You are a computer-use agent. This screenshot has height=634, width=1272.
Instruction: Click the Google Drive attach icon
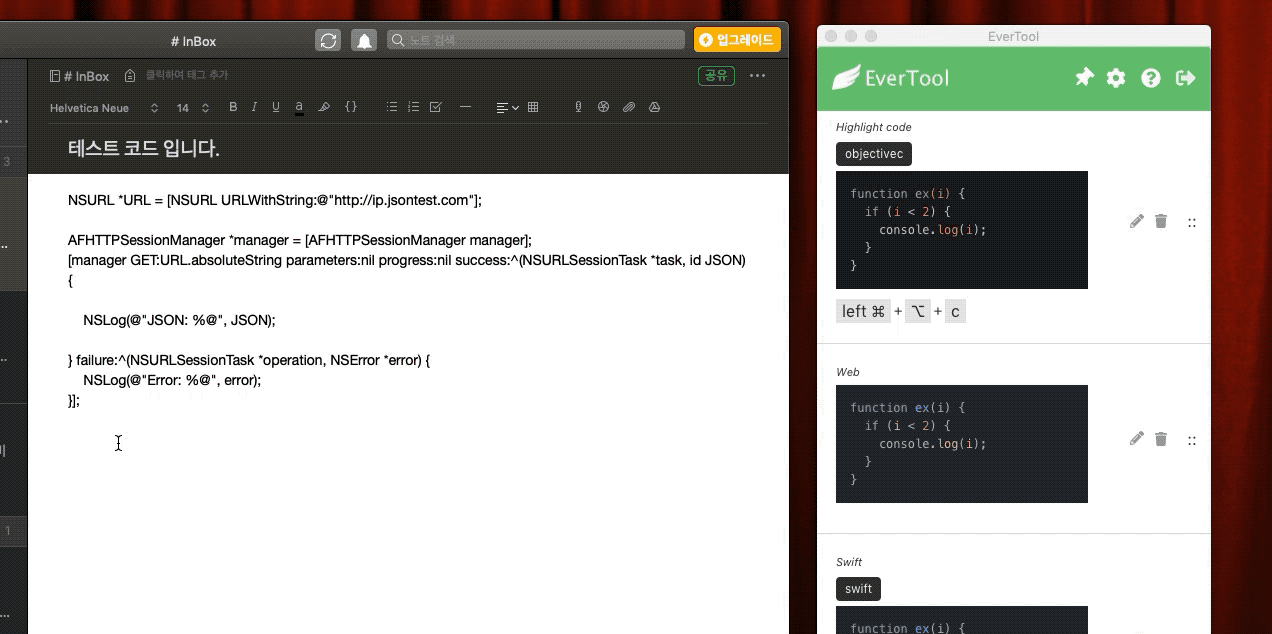click(x=655, y=107)
